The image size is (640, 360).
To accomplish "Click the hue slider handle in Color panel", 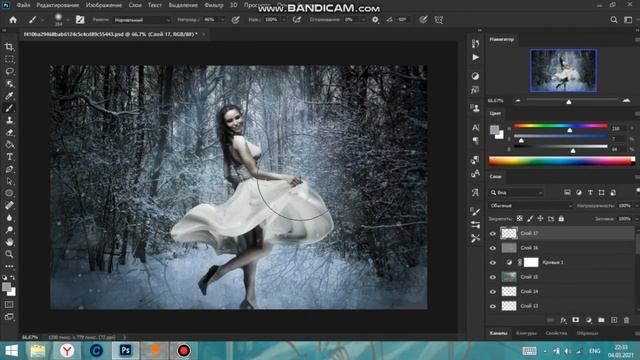I will coord(570,130).
